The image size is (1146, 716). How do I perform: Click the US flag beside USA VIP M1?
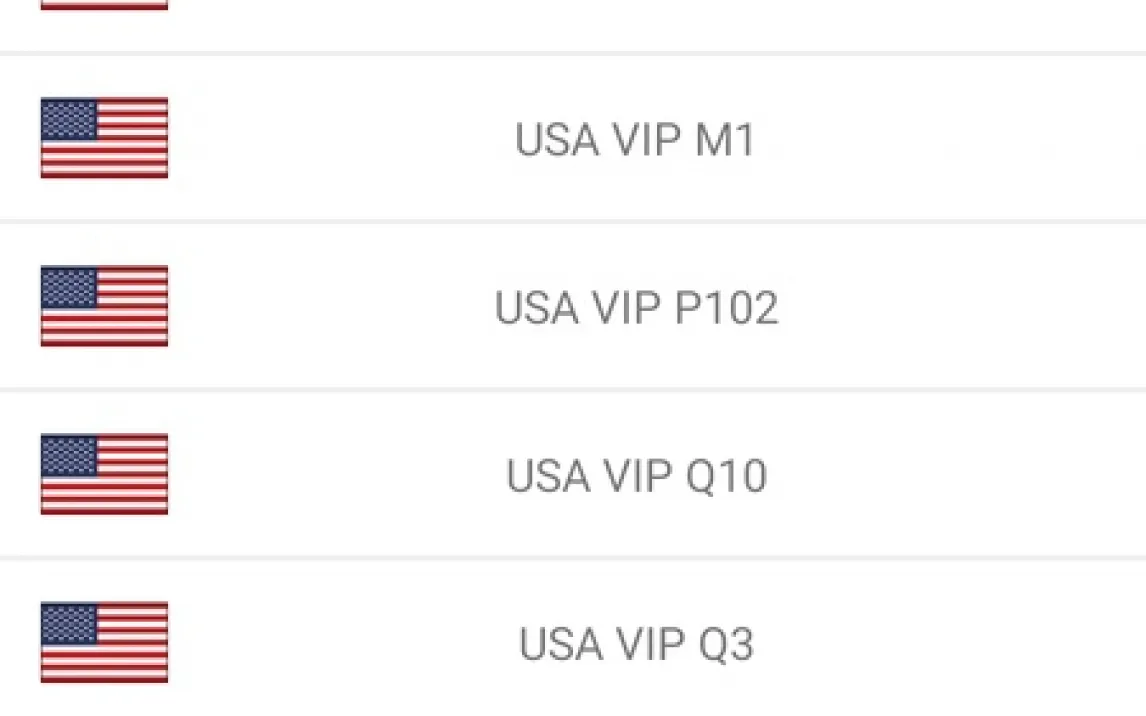pos(105,137)
